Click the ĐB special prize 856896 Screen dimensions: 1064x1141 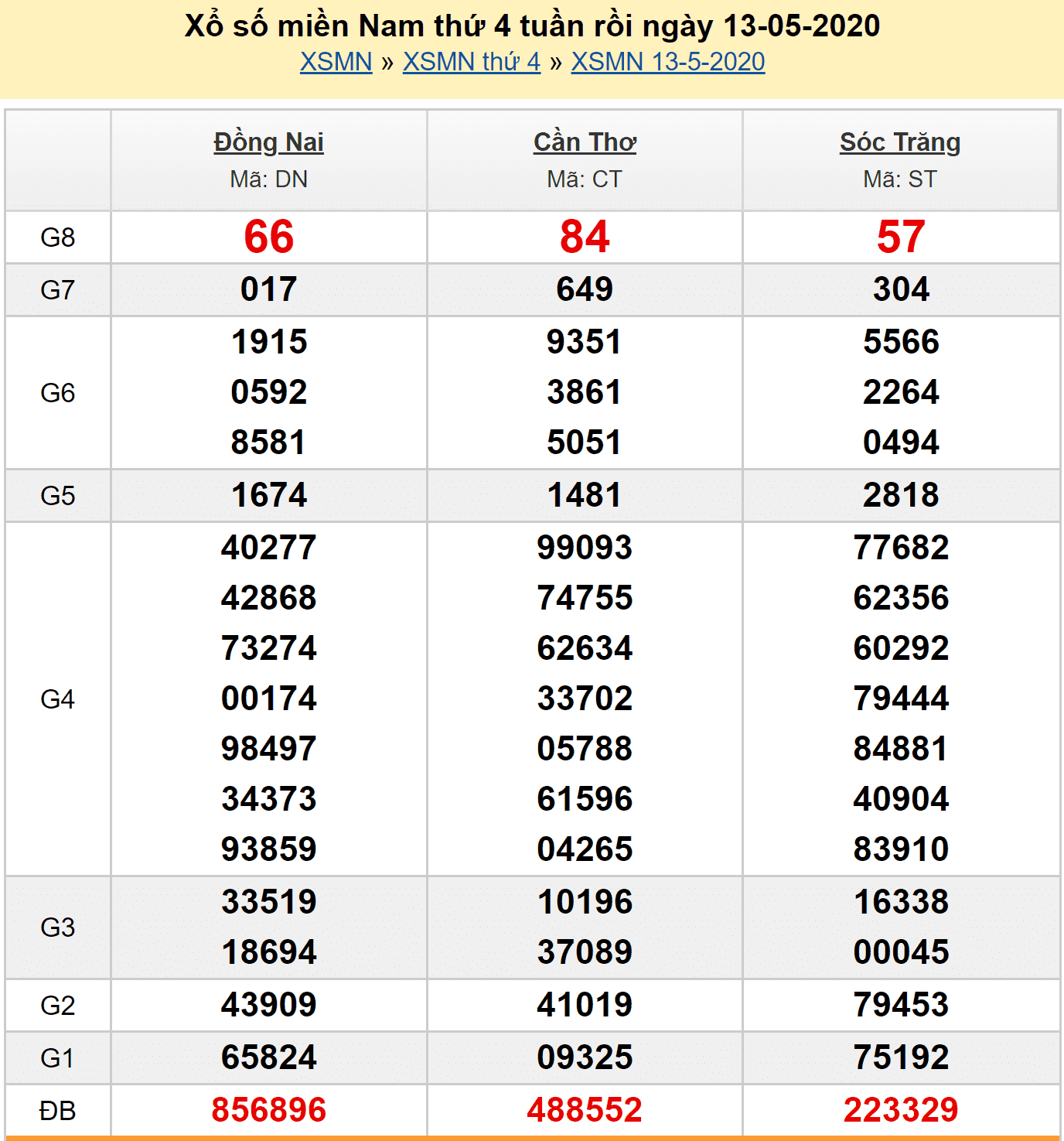269,1110
